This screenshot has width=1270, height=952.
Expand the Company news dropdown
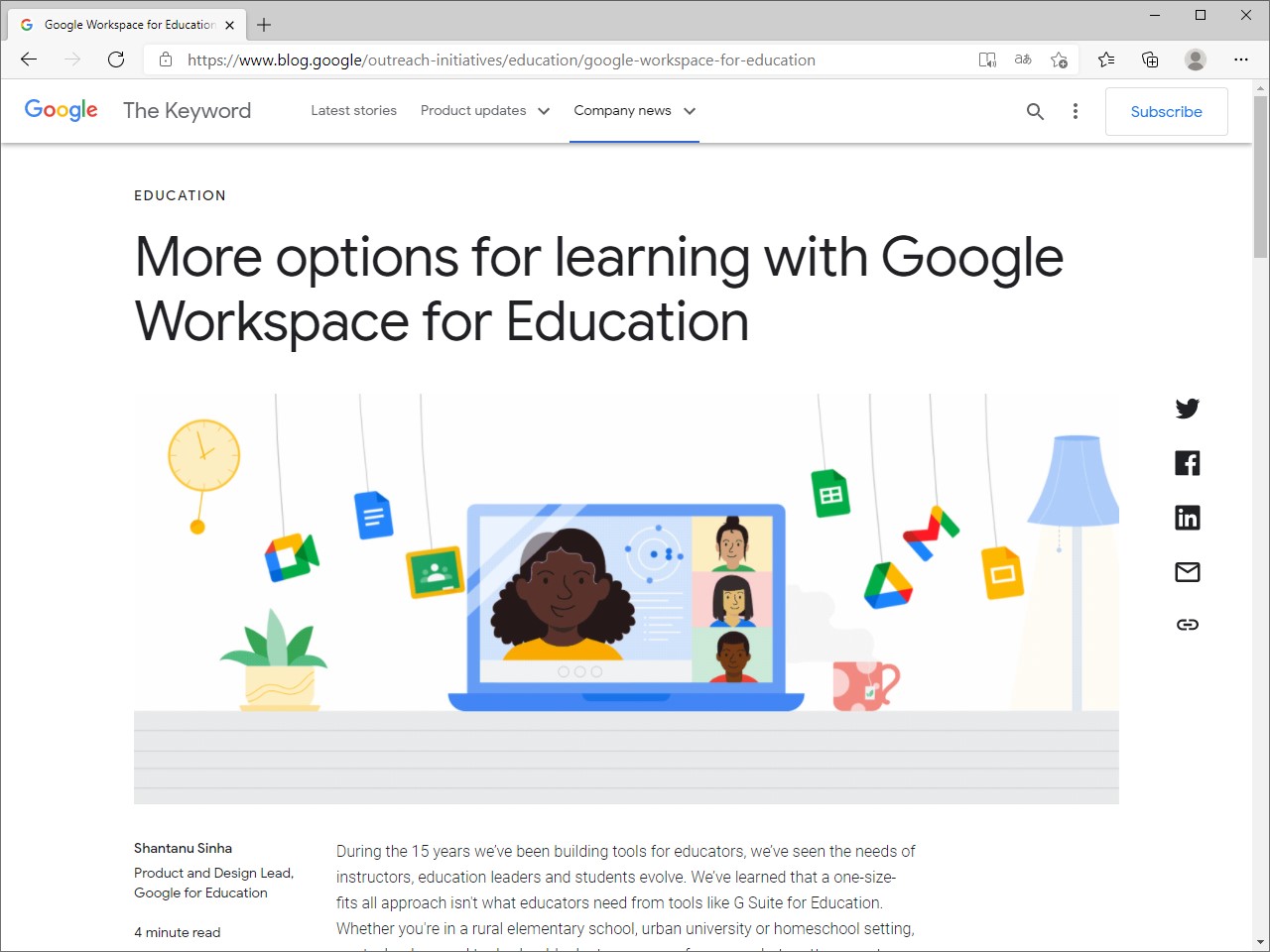[x=634, y=111]
